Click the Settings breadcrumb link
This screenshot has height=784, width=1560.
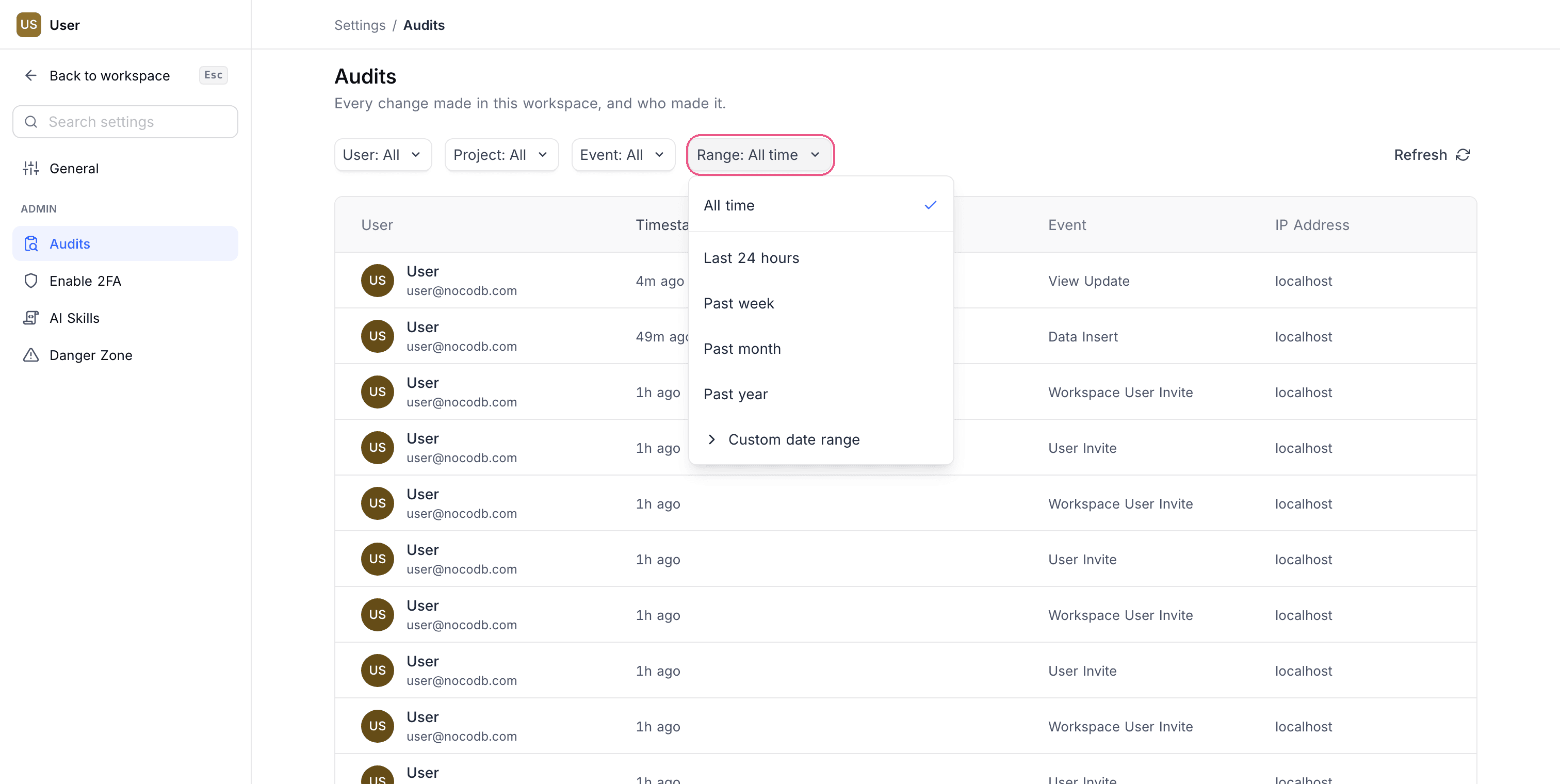tap(360, 25)
